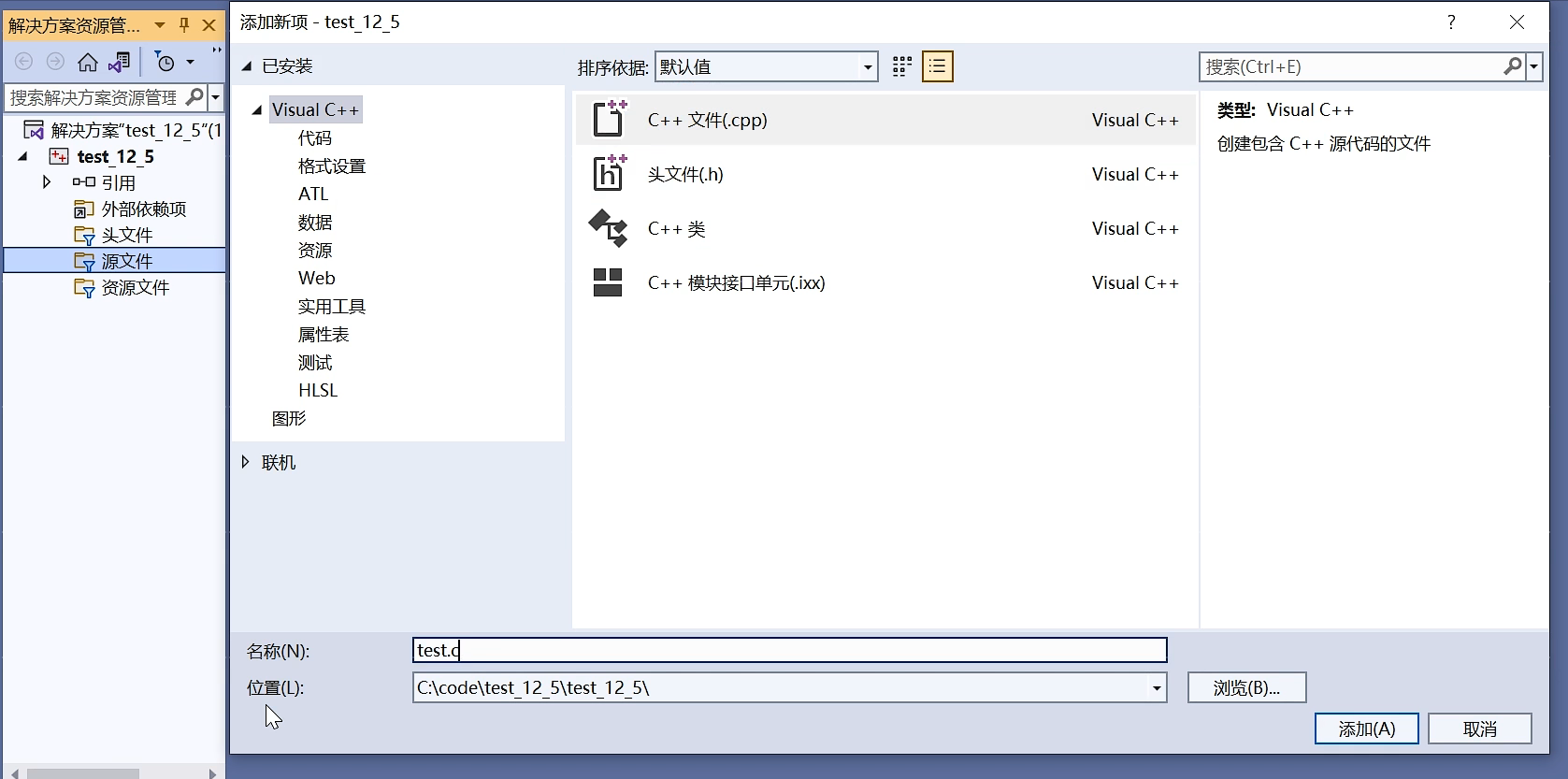Click the 名称 name input field
1568x779 pixels.
click(789, 650)
